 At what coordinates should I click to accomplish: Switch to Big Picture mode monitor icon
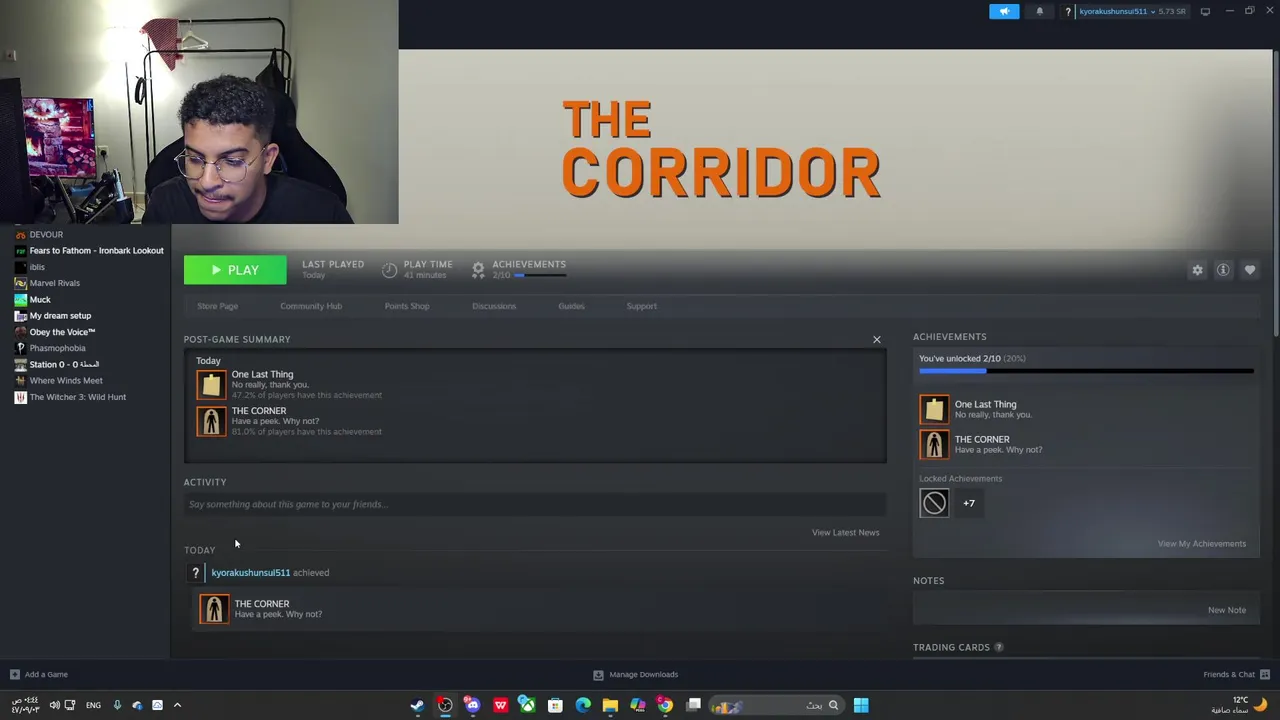pos(1205,11)
